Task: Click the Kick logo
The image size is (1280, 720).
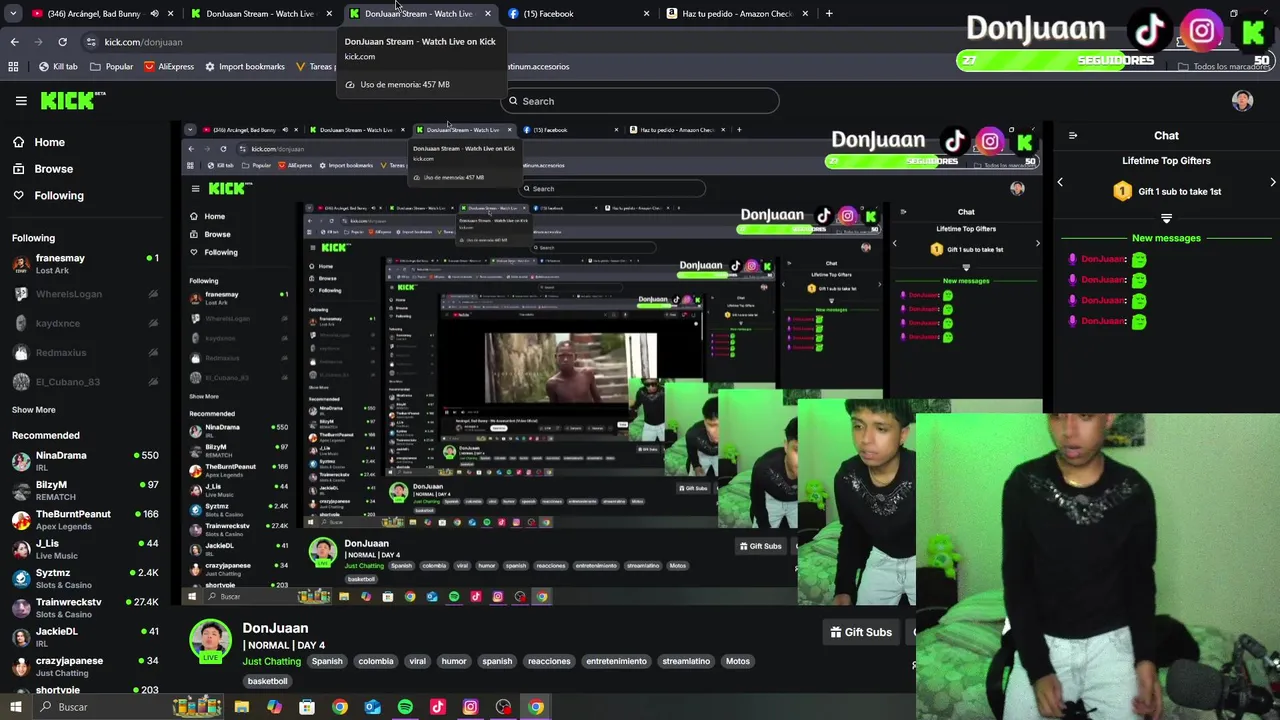Action: click(x=72, y=100)
